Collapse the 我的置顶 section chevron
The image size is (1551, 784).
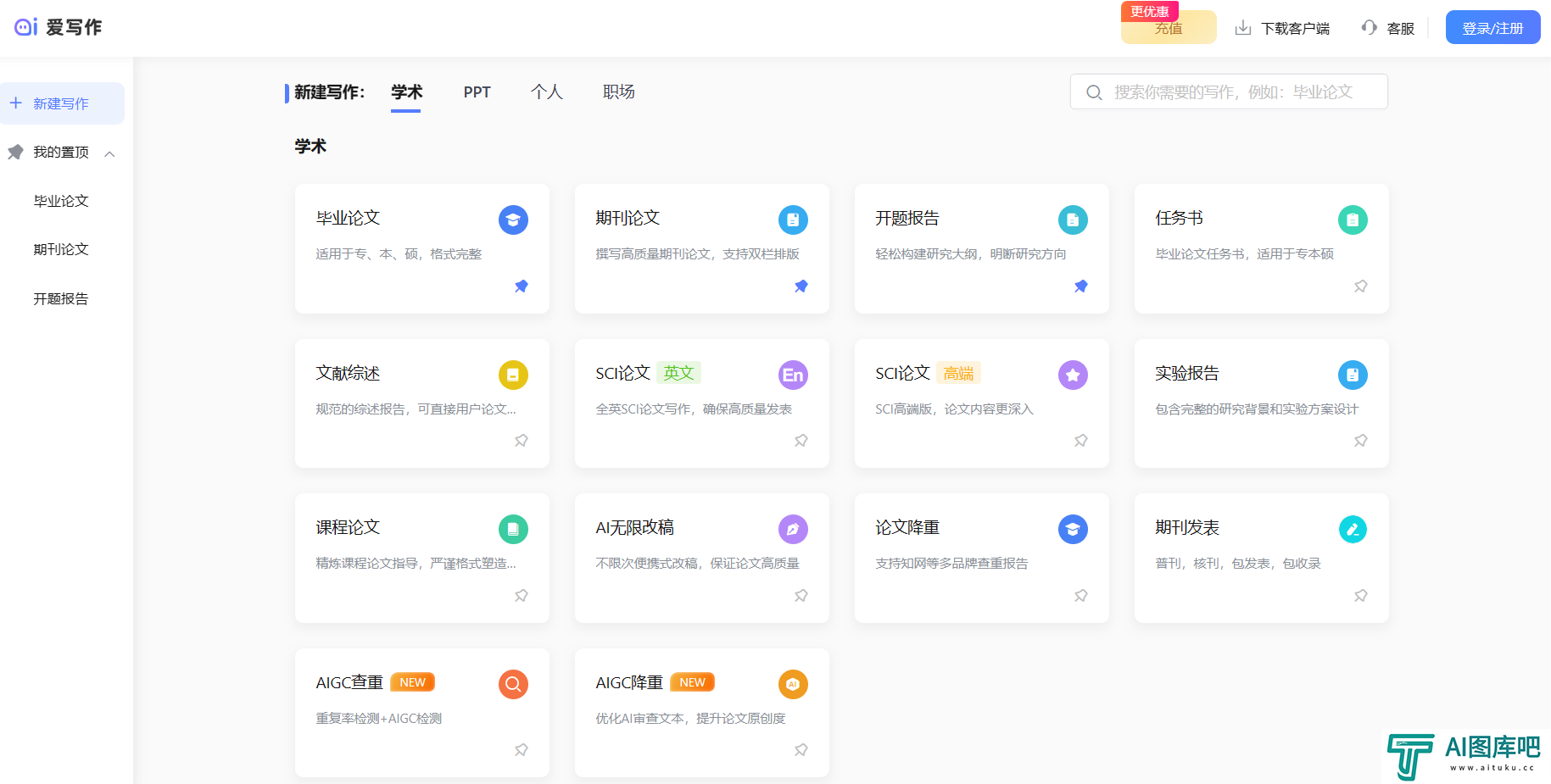pyautogui.click(x=109, y=153)
